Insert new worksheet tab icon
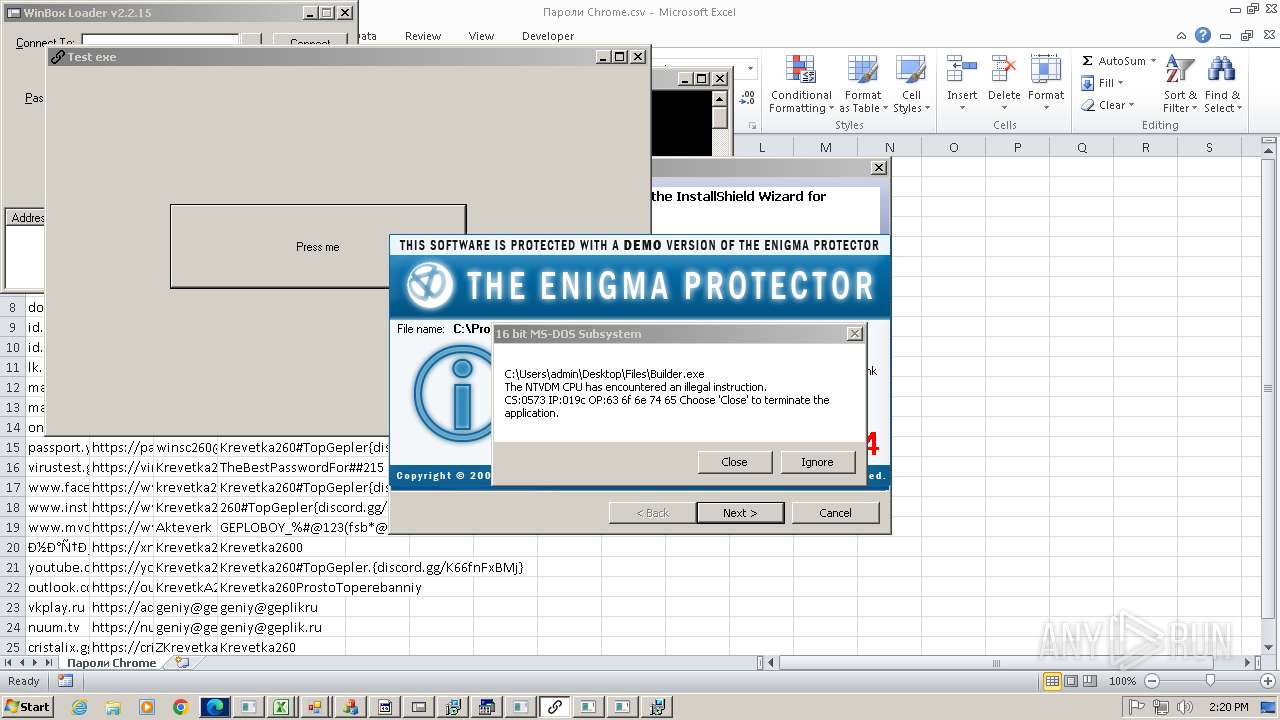 click(181, 662)
